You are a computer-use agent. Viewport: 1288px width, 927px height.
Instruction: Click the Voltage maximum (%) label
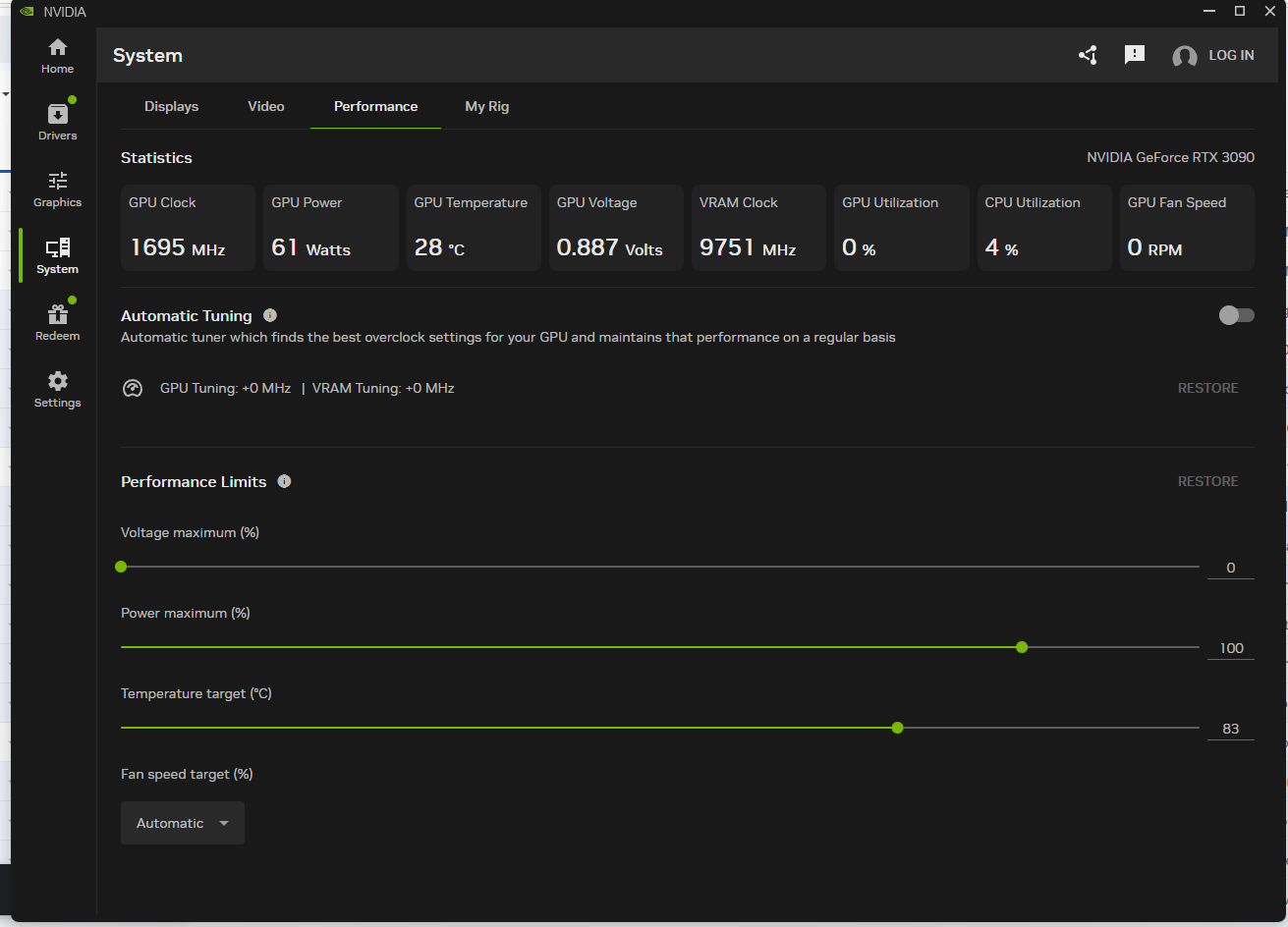click(190, 532)
